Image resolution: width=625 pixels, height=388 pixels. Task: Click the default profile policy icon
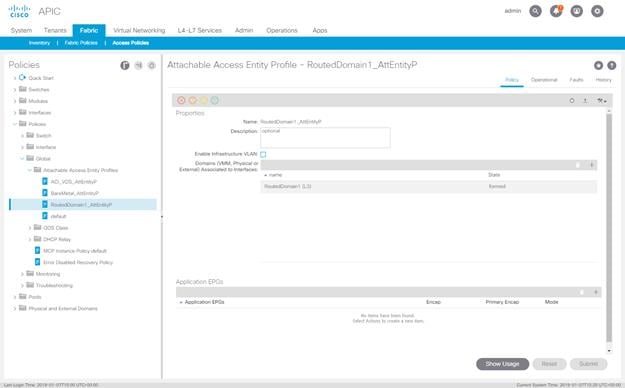[45, 216]
